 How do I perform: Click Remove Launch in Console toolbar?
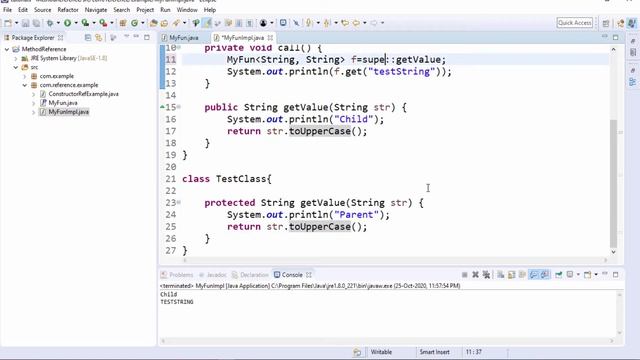point(475,275)
